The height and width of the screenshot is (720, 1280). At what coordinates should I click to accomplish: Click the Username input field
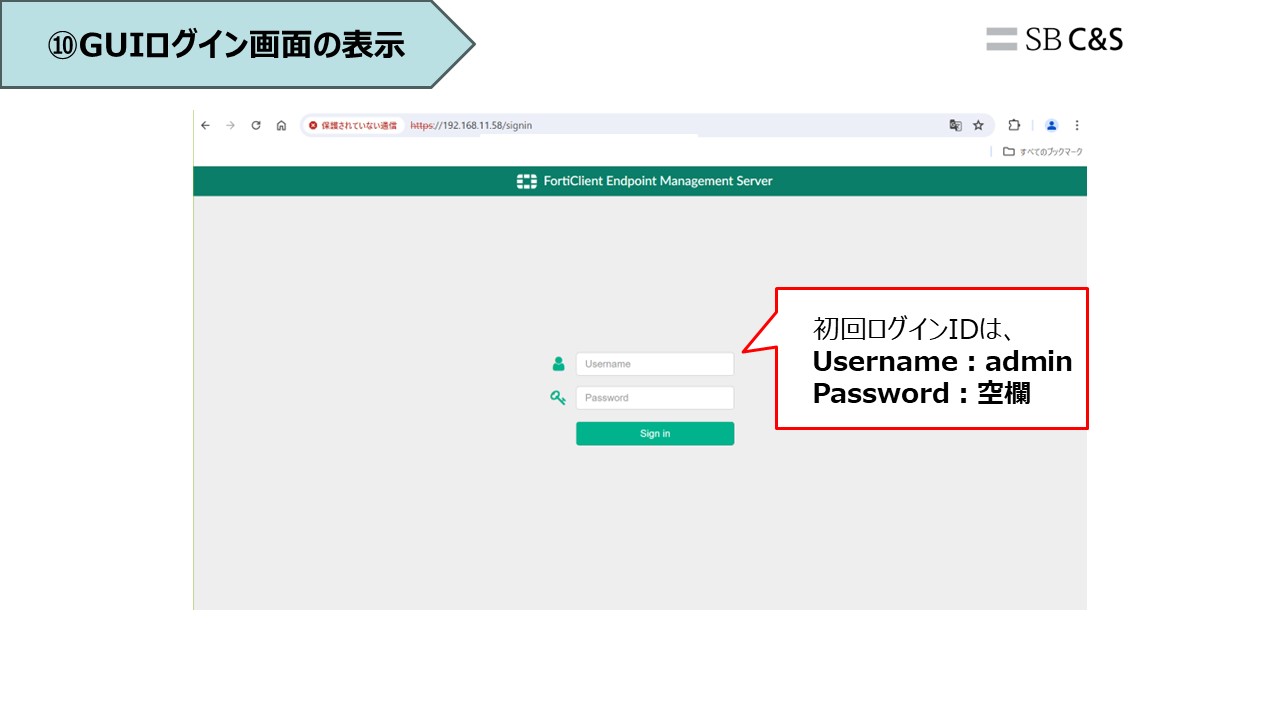(x=655, y=364)
